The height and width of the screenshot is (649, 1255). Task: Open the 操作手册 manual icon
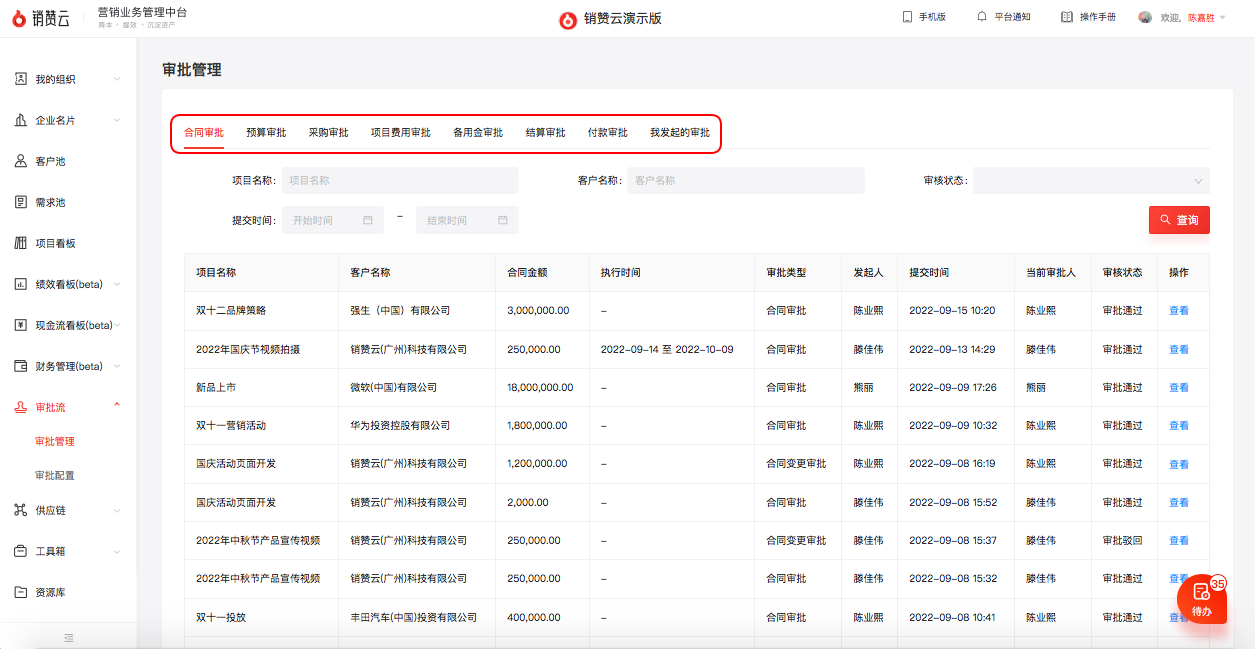pos(1066,17)
